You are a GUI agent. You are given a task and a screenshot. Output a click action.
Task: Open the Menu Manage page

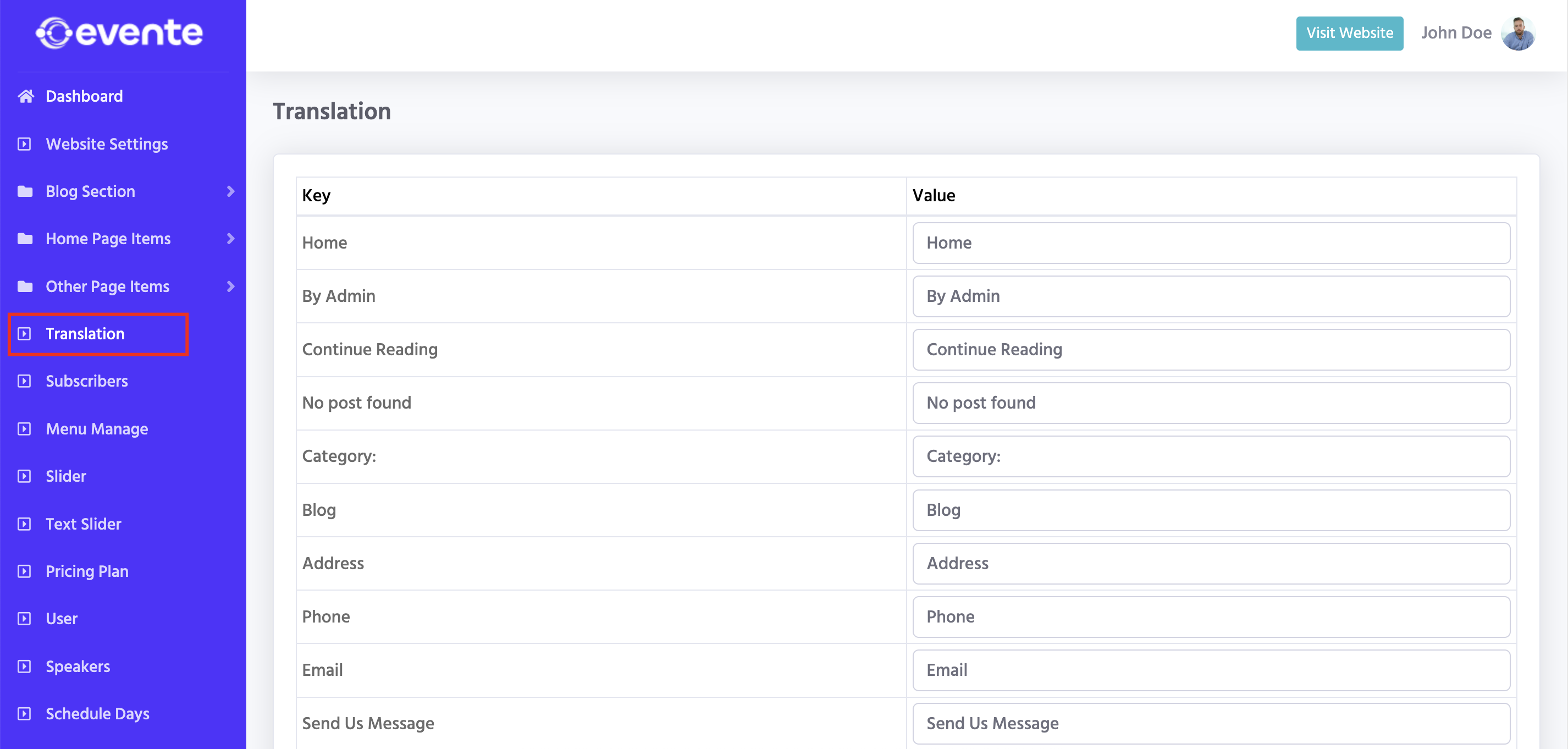(97, 429)
